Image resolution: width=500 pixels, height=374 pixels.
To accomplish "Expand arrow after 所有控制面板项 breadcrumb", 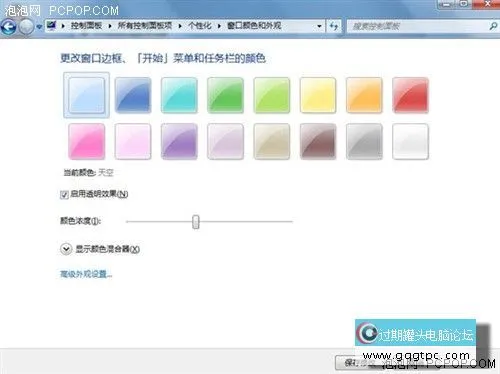I will [x=180, y=26].
